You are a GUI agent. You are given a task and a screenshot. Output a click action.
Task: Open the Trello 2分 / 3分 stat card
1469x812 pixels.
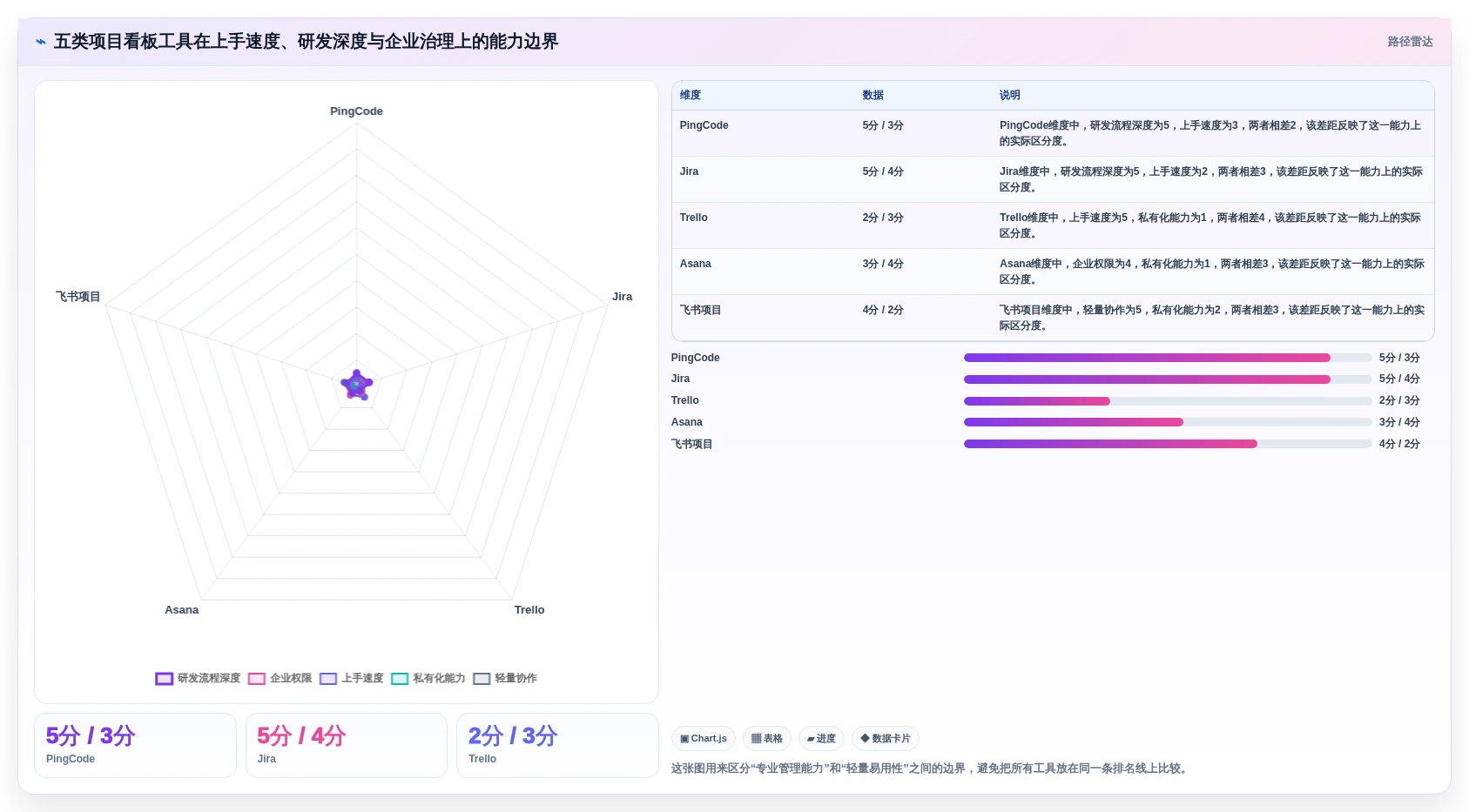(557, 746)
